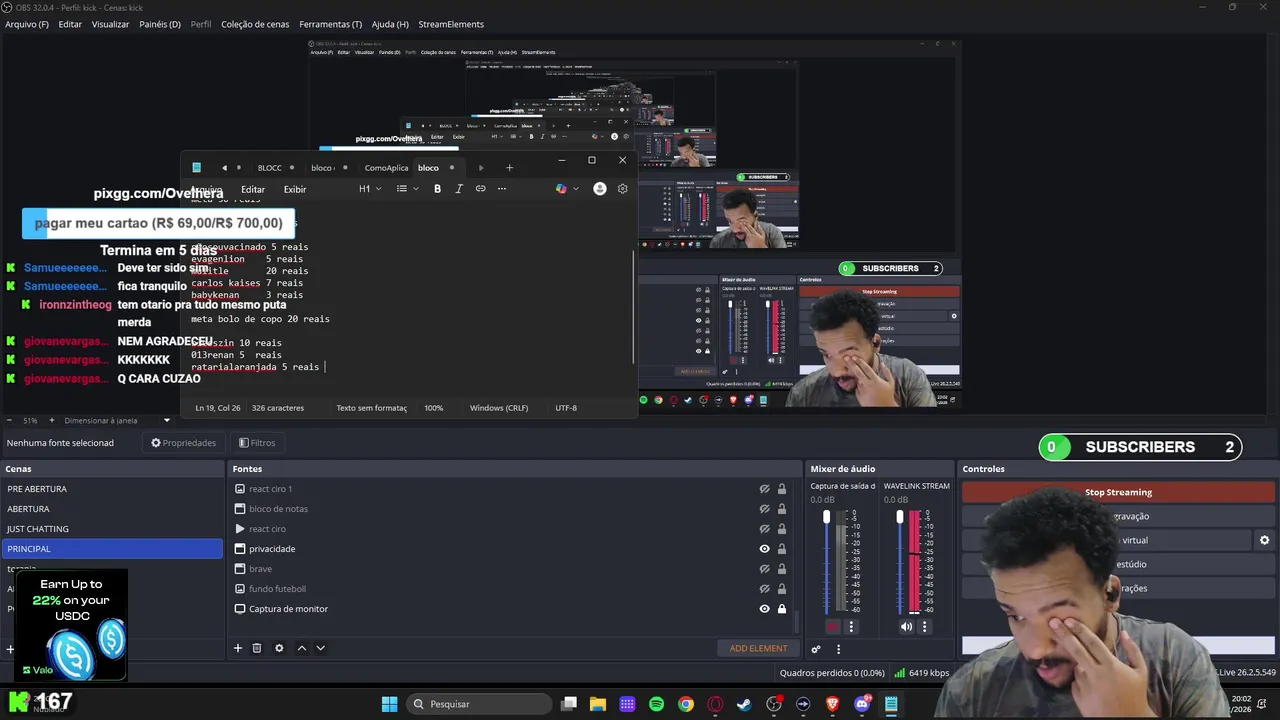The height and width of the screenshot is (720, 1280).
Task: Open Windows Start menu
Action: [x=390, y=704]
